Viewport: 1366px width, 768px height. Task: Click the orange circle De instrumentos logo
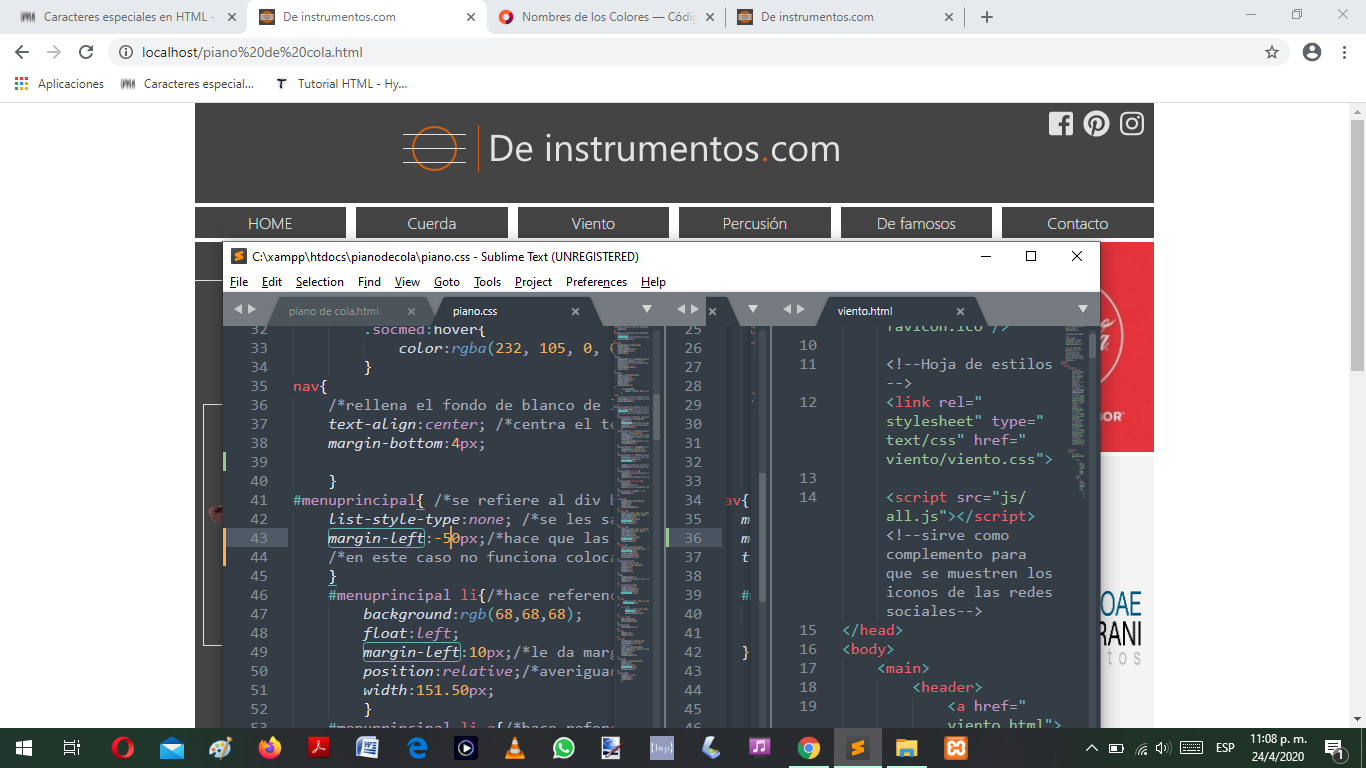435,148
